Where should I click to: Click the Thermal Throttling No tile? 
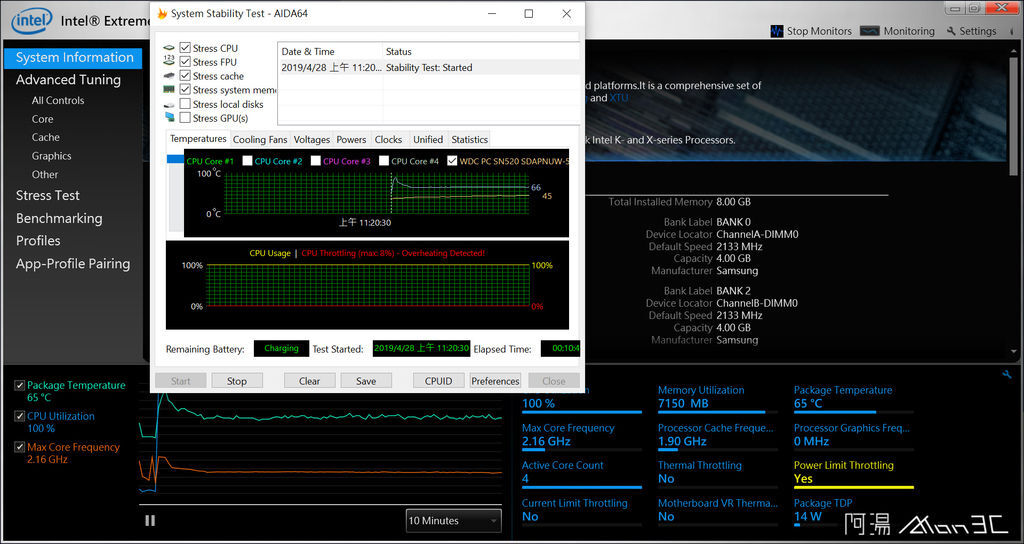click(717, 473)
